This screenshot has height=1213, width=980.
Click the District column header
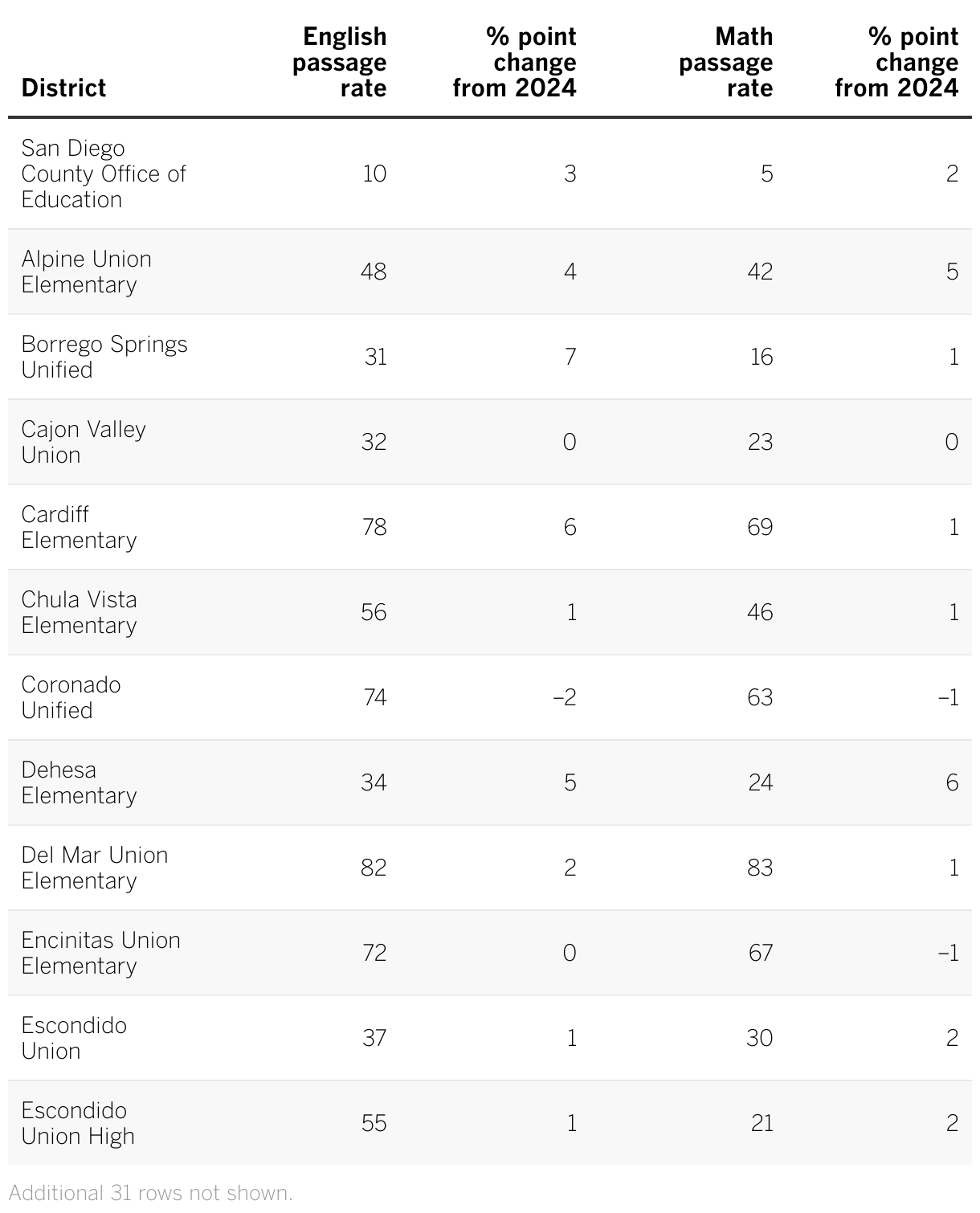point(63,88)
